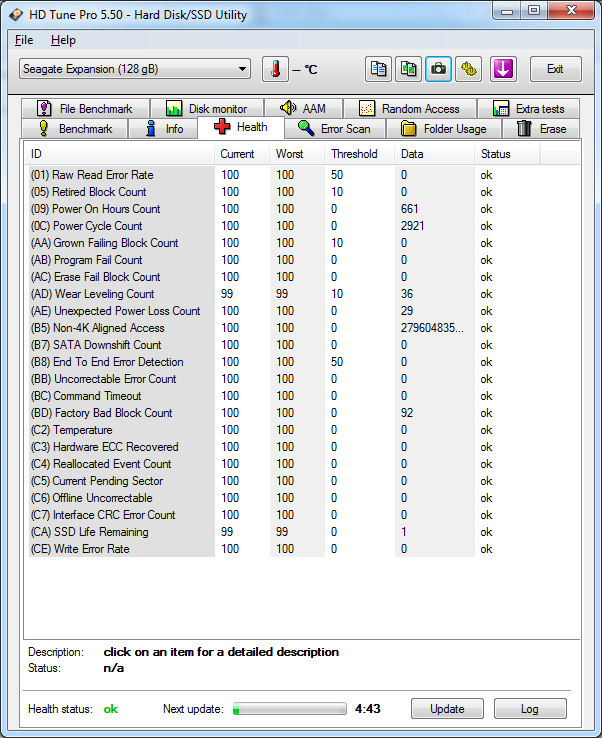602x738 pixels.
Task: Click the purple down arrow icon
Action: click(503, 69)
